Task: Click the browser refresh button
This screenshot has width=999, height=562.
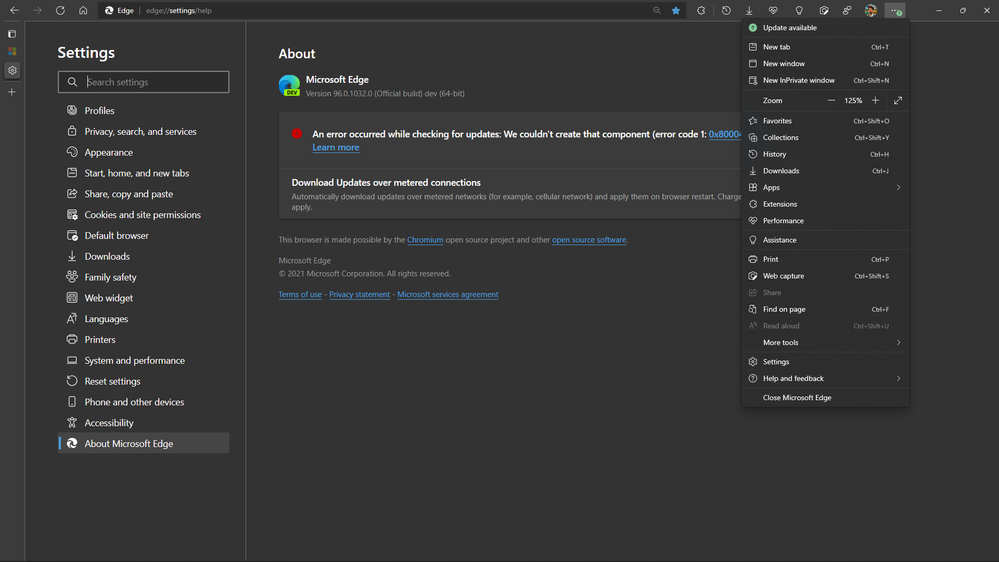Action: point(60,10)
